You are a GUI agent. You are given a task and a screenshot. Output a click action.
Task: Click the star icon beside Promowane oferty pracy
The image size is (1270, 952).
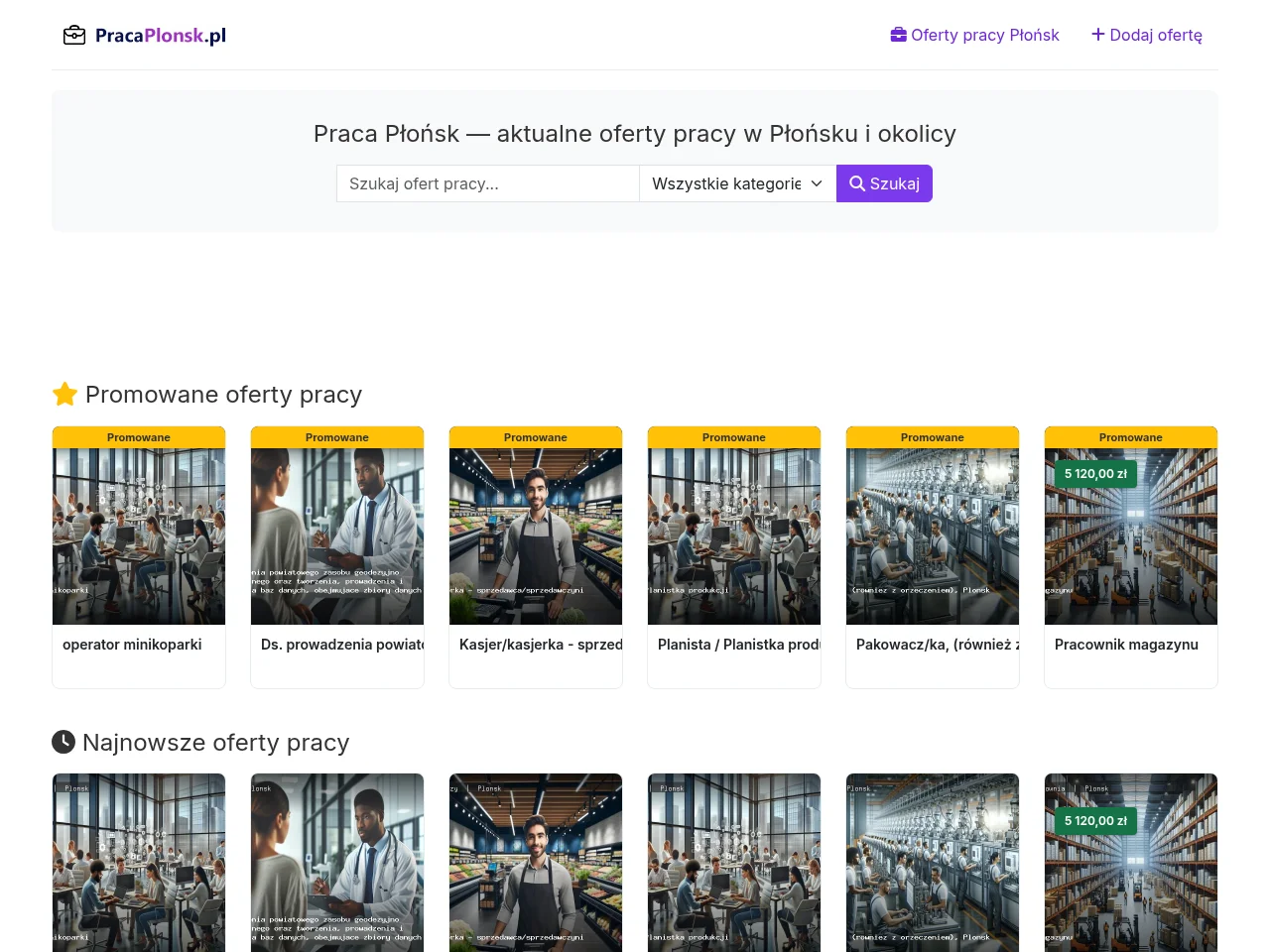[x=65, y=395]
